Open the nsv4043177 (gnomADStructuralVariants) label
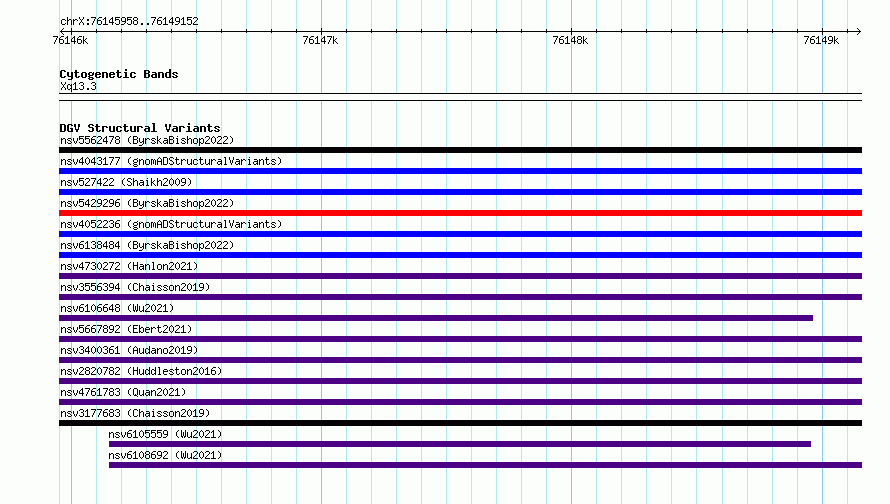 (x=171, y=161)
